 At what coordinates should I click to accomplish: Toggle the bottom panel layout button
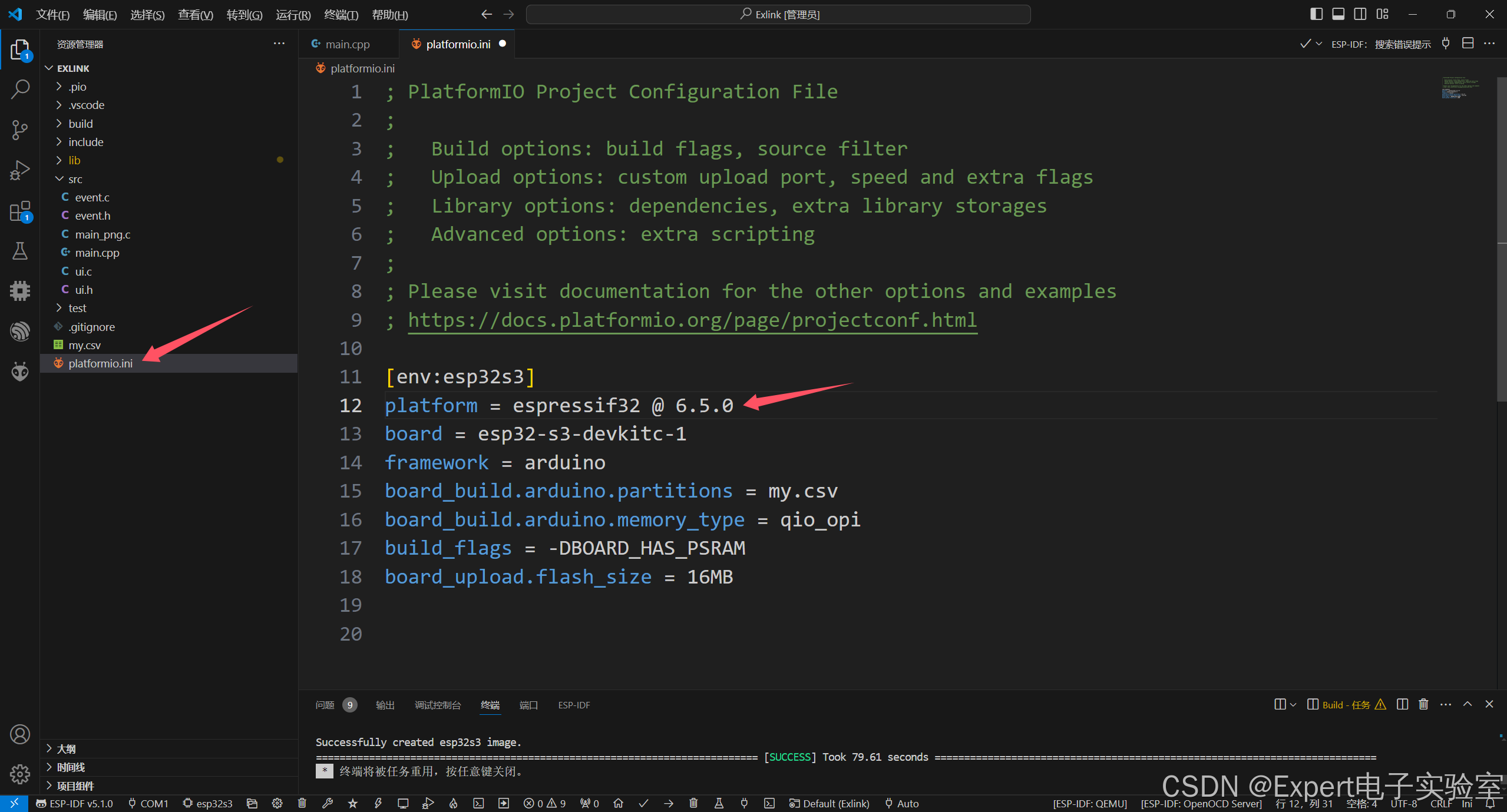[x=1339, y=14]
